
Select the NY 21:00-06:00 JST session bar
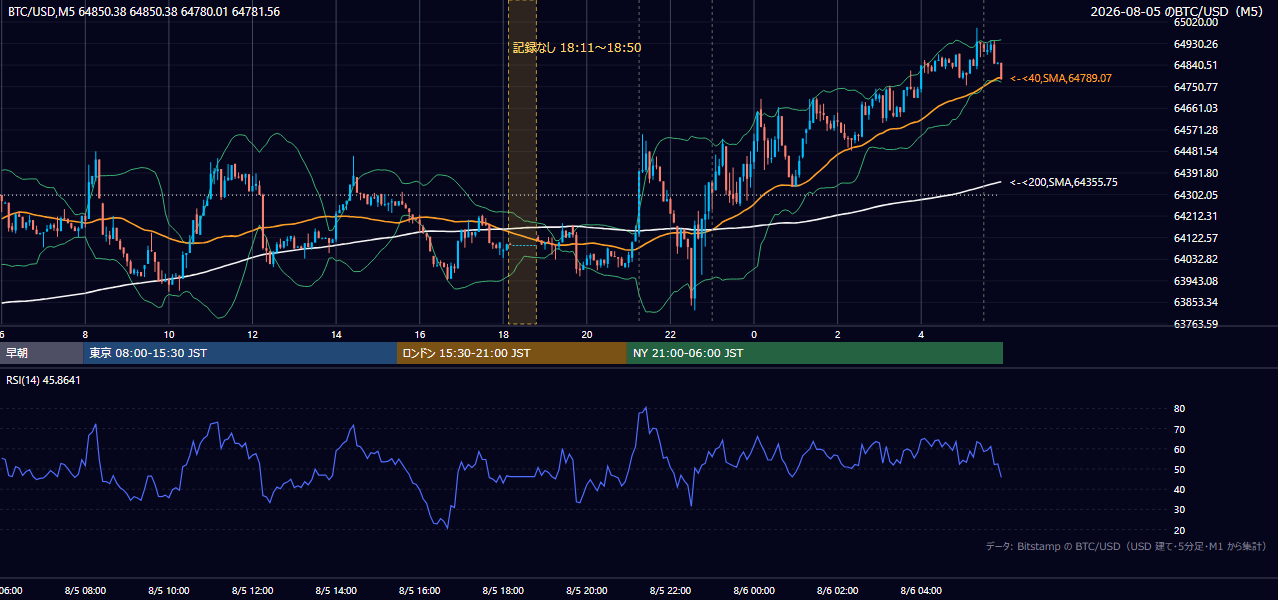pyautogui.click(x=815, y=353)
